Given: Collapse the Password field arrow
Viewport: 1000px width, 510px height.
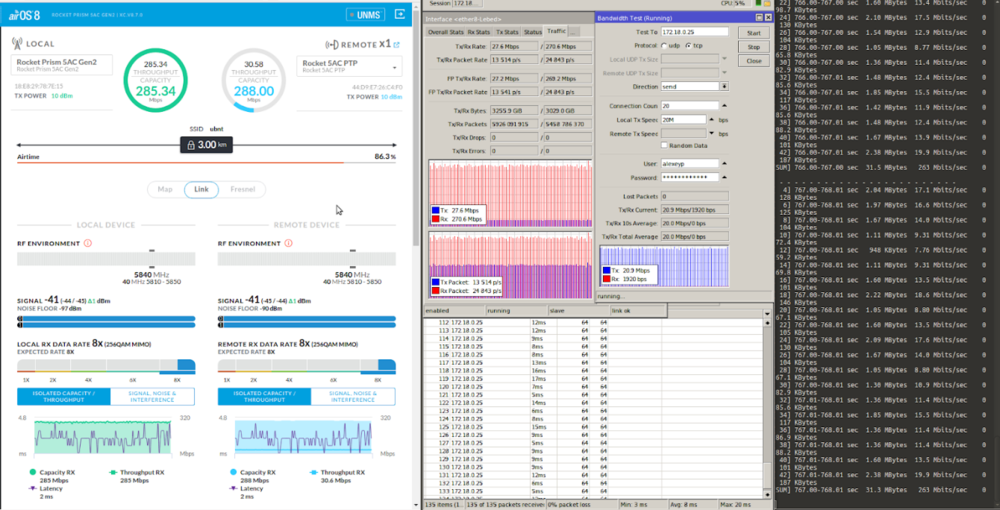Looking at the screenshot, I should [x=724, y=177].
